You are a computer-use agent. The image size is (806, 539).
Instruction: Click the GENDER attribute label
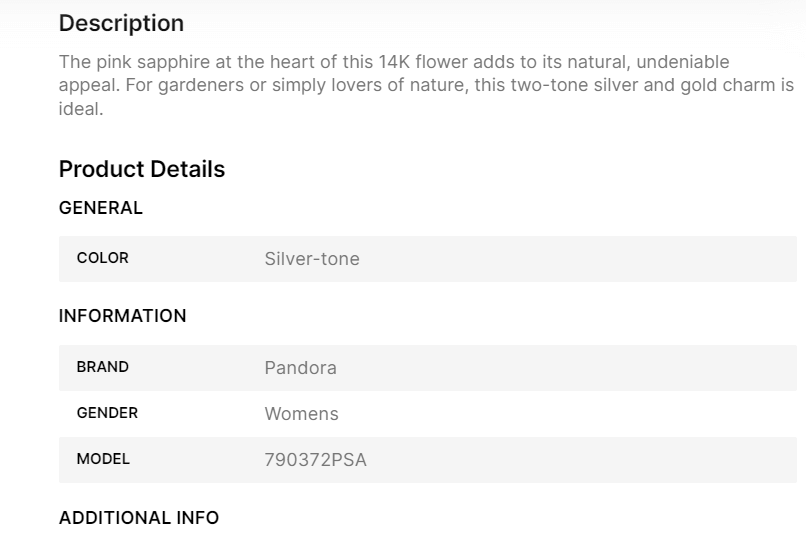(x=107, y=413)
